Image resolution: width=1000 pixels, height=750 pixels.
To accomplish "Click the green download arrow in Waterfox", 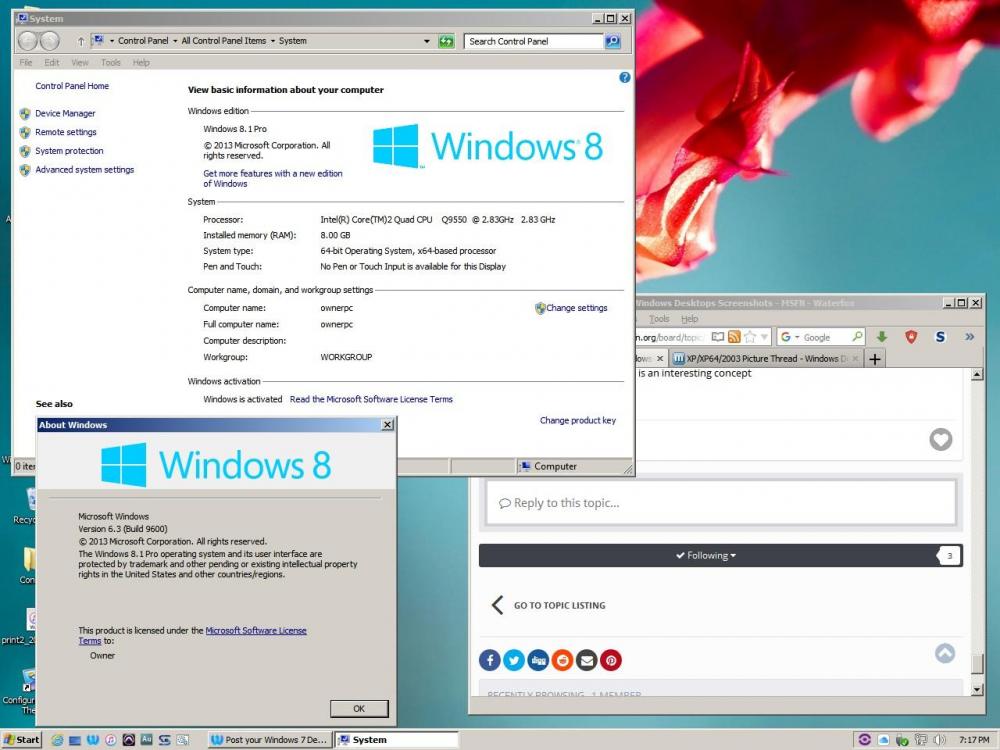I will pyautogui.click(x=882, y=337).
